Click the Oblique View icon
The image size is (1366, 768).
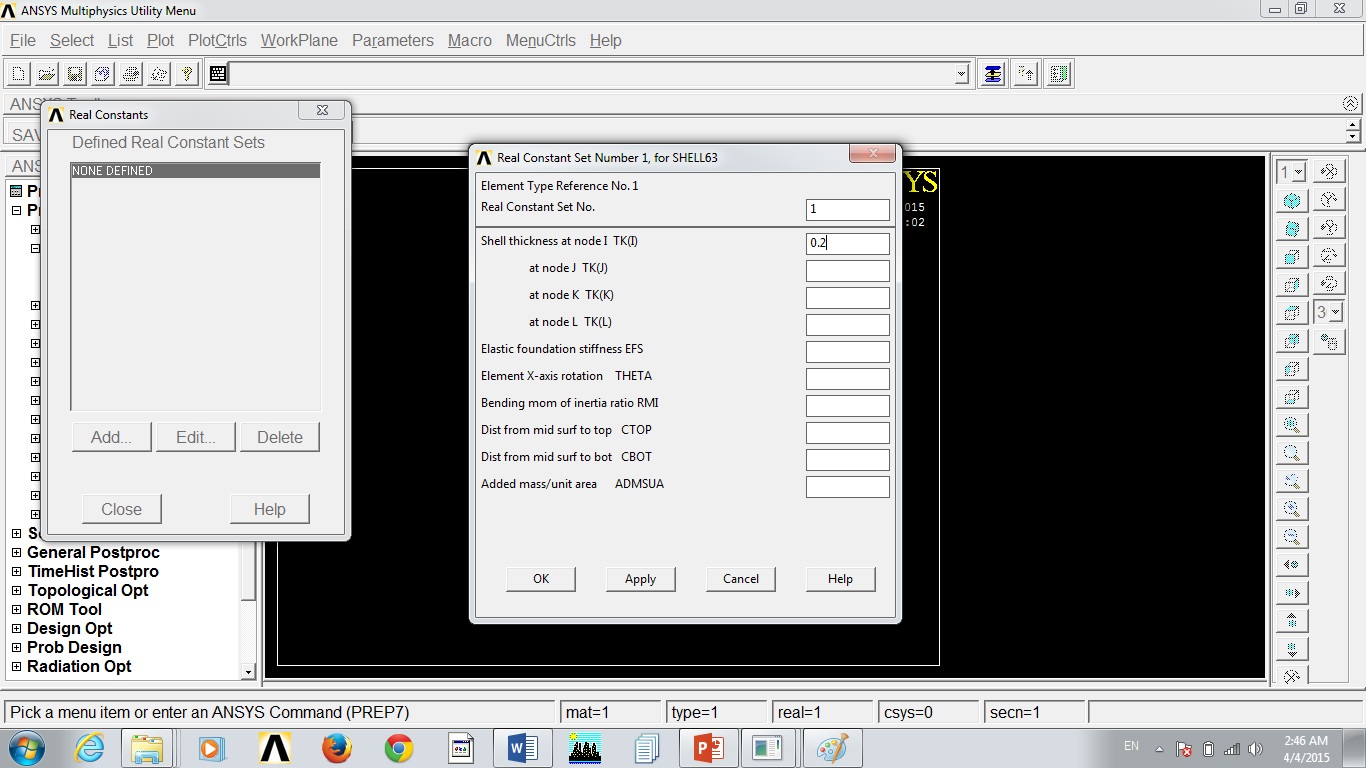(1292, 229)
